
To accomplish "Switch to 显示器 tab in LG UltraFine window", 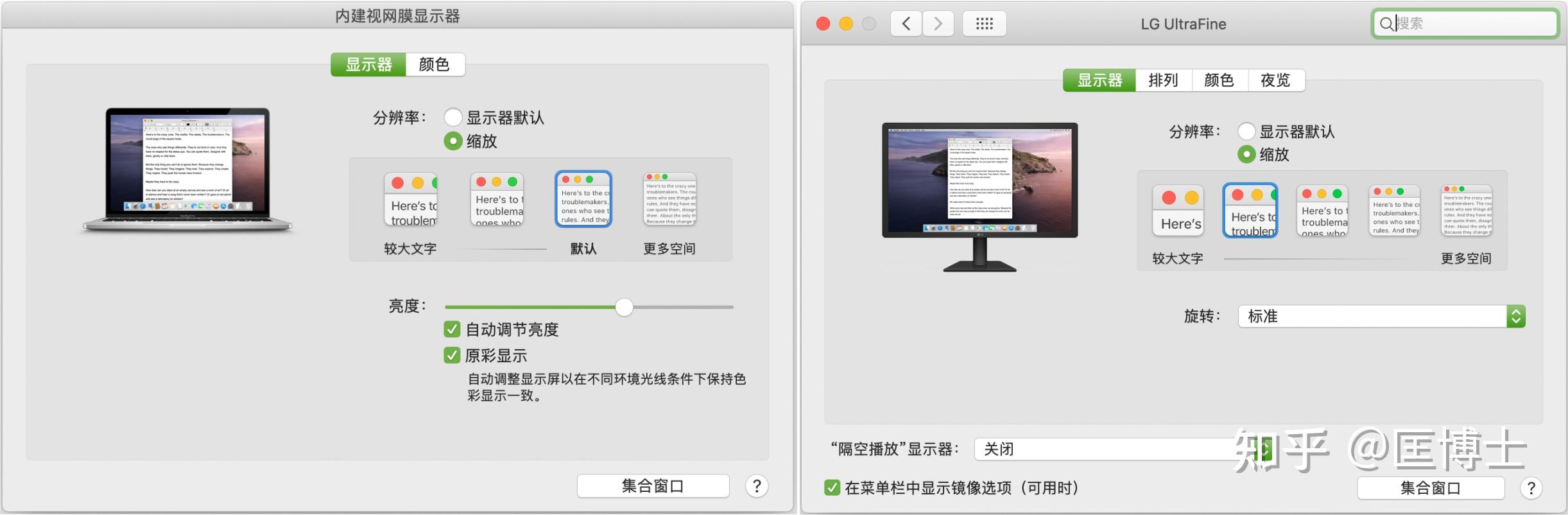I will (1099, 80).
